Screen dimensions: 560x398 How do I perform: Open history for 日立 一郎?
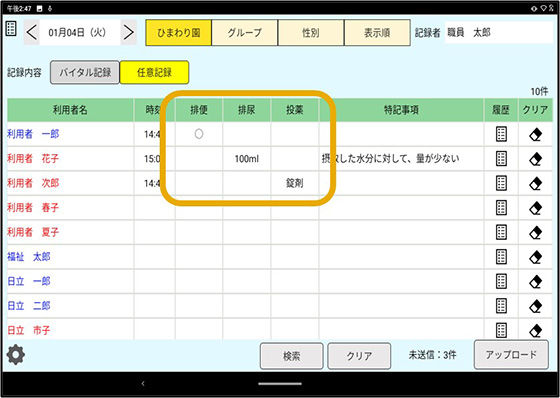coord(501,281)
